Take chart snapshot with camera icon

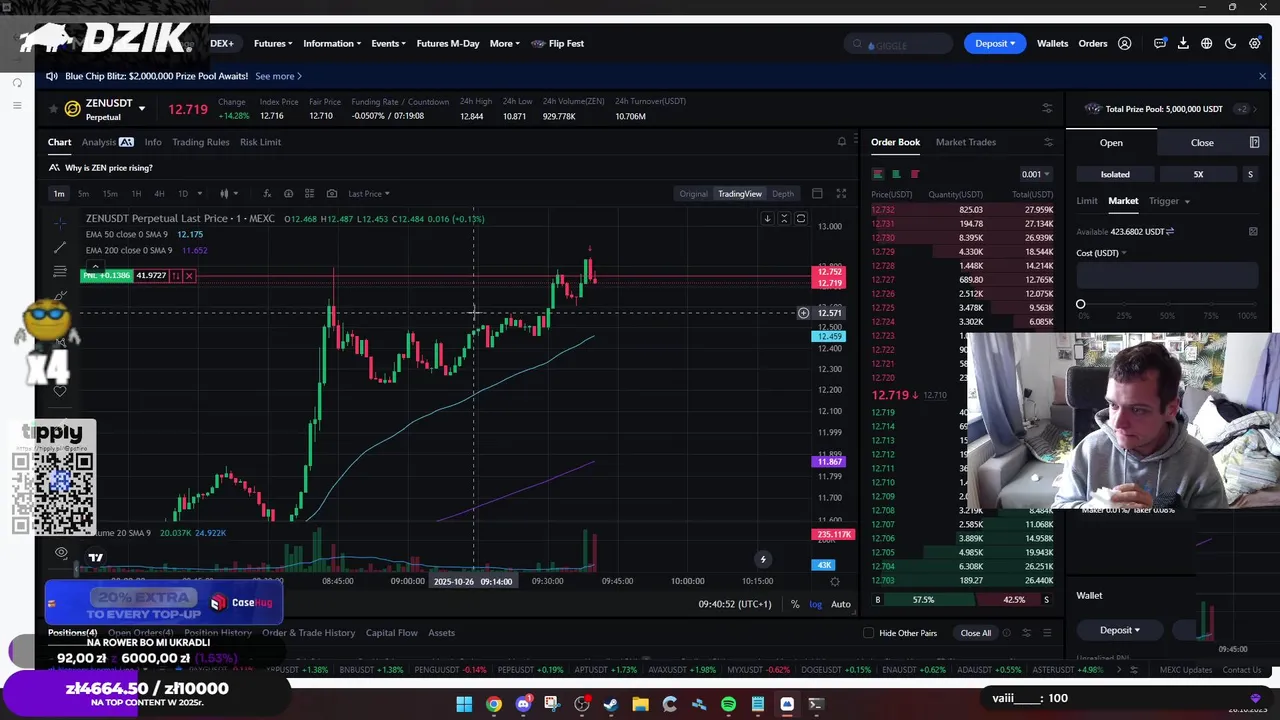[x=332, y=194]
